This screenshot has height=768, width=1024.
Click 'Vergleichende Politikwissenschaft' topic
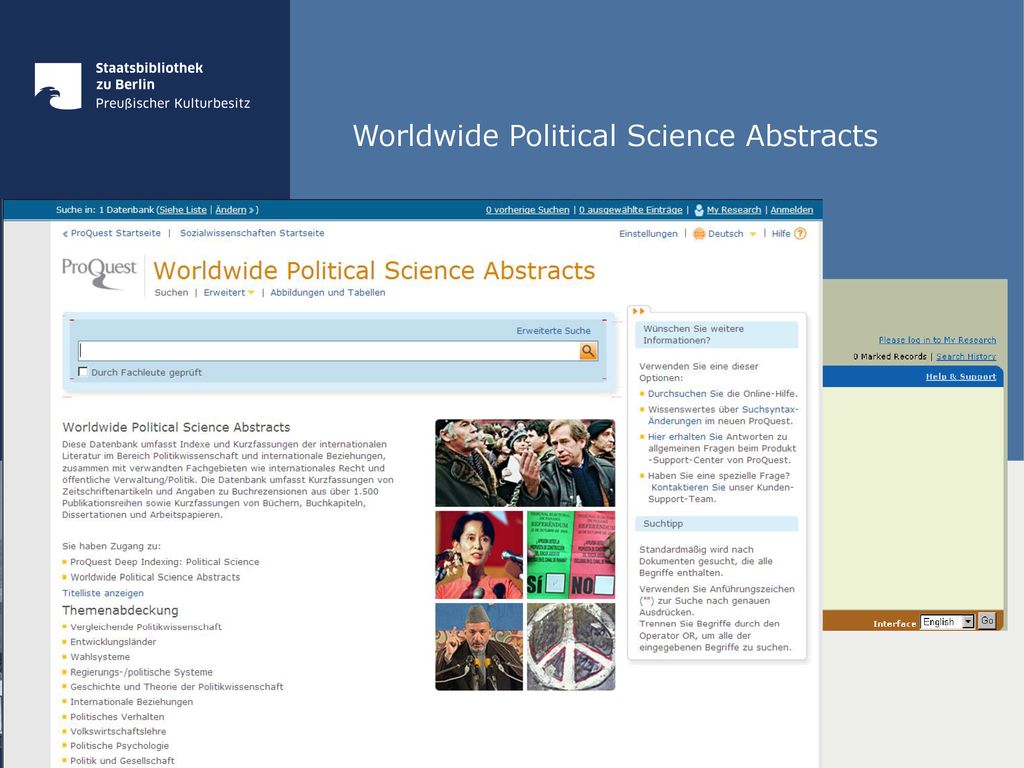[x=146, y=627]
